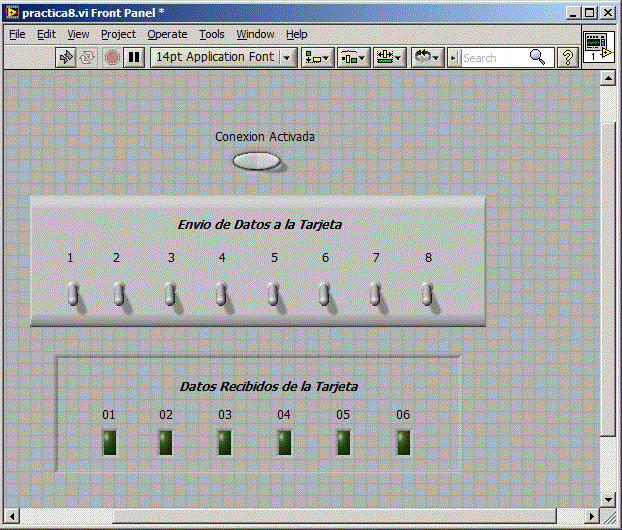622x530 pixels.
Task: Click the vertical scrollbar thumb
Action: pos(608,279)
